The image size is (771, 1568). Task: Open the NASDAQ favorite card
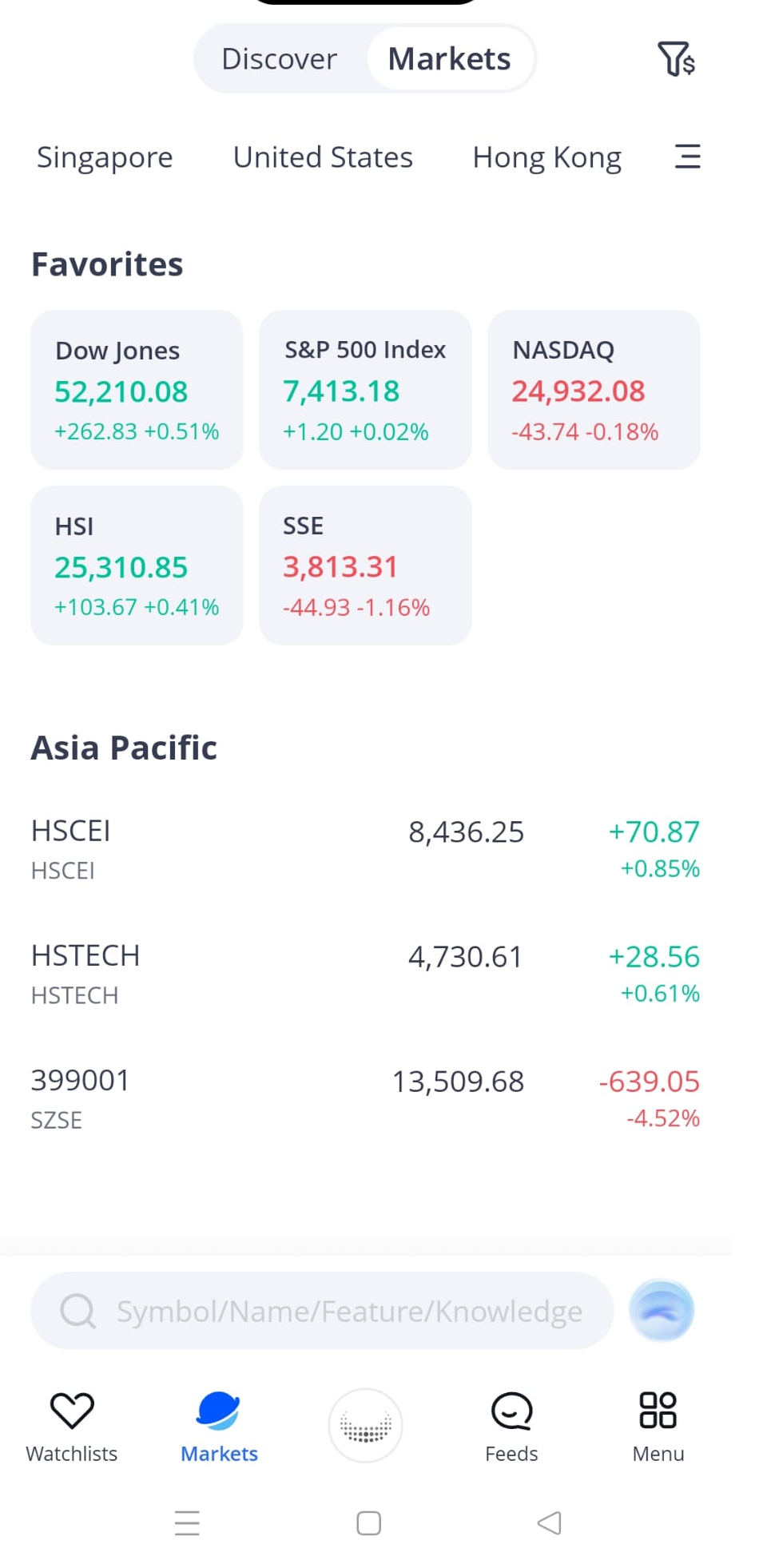point(594,390)
